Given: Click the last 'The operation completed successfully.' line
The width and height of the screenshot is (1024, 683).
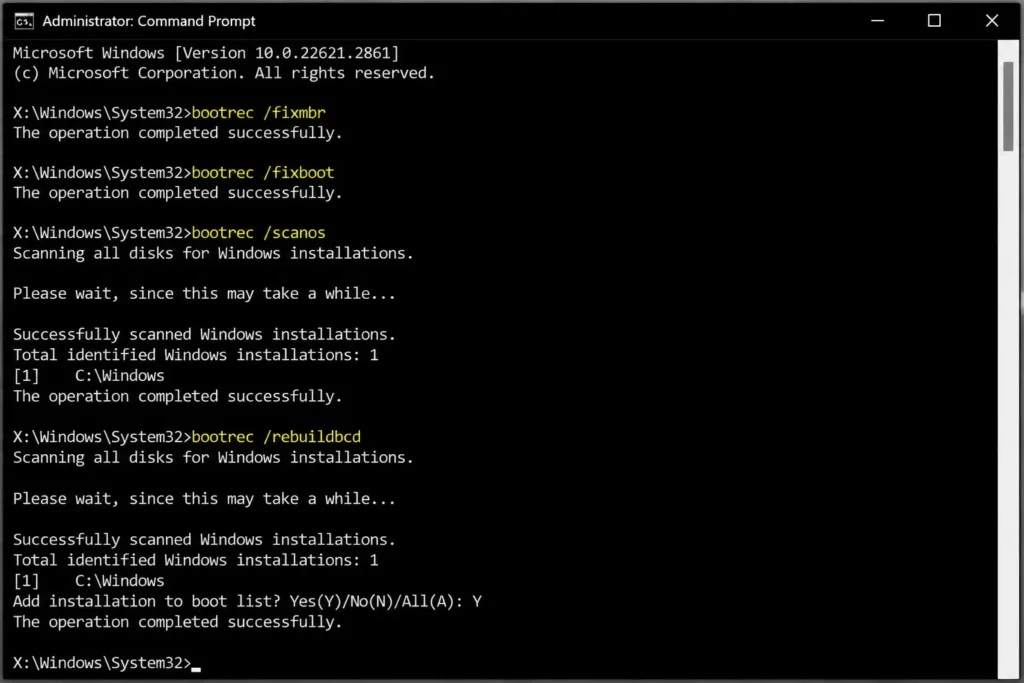Looking at the screenshot, I should pos(178,622).
